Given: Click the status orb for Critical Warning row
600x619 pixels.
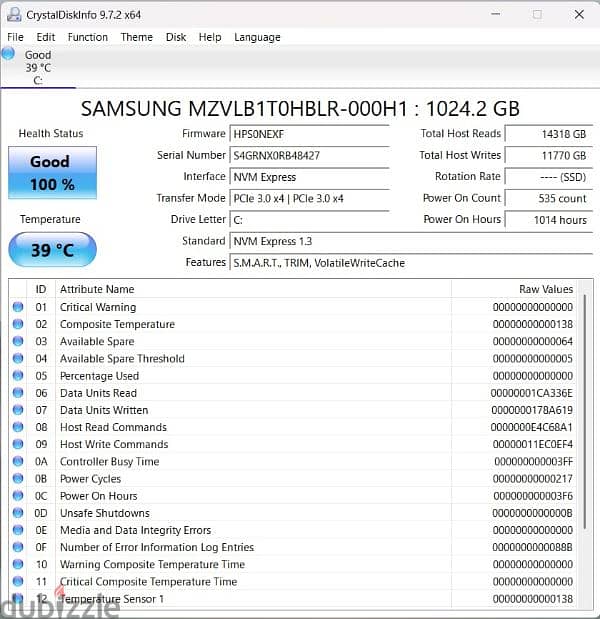Looking at the screenshot, I should pos(18,307).
